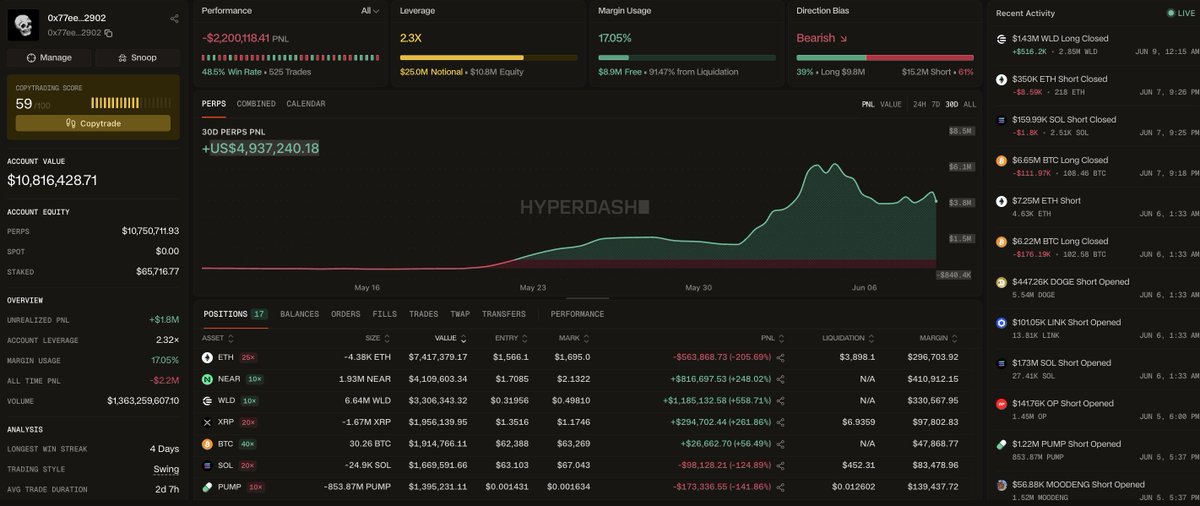Click OP icon of $141.76K OP Short Opened
The height and width of the screenshot is (506, 1200).
click(x=1001, y=404)
